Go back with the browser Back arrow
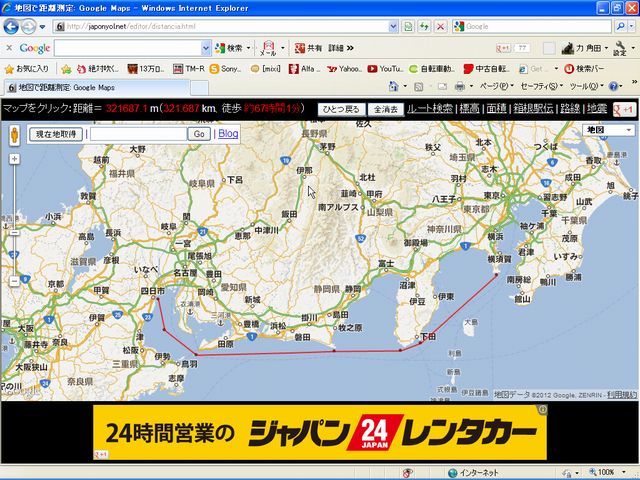Viewport: 640px width, 480px height. tap(11, 27)
